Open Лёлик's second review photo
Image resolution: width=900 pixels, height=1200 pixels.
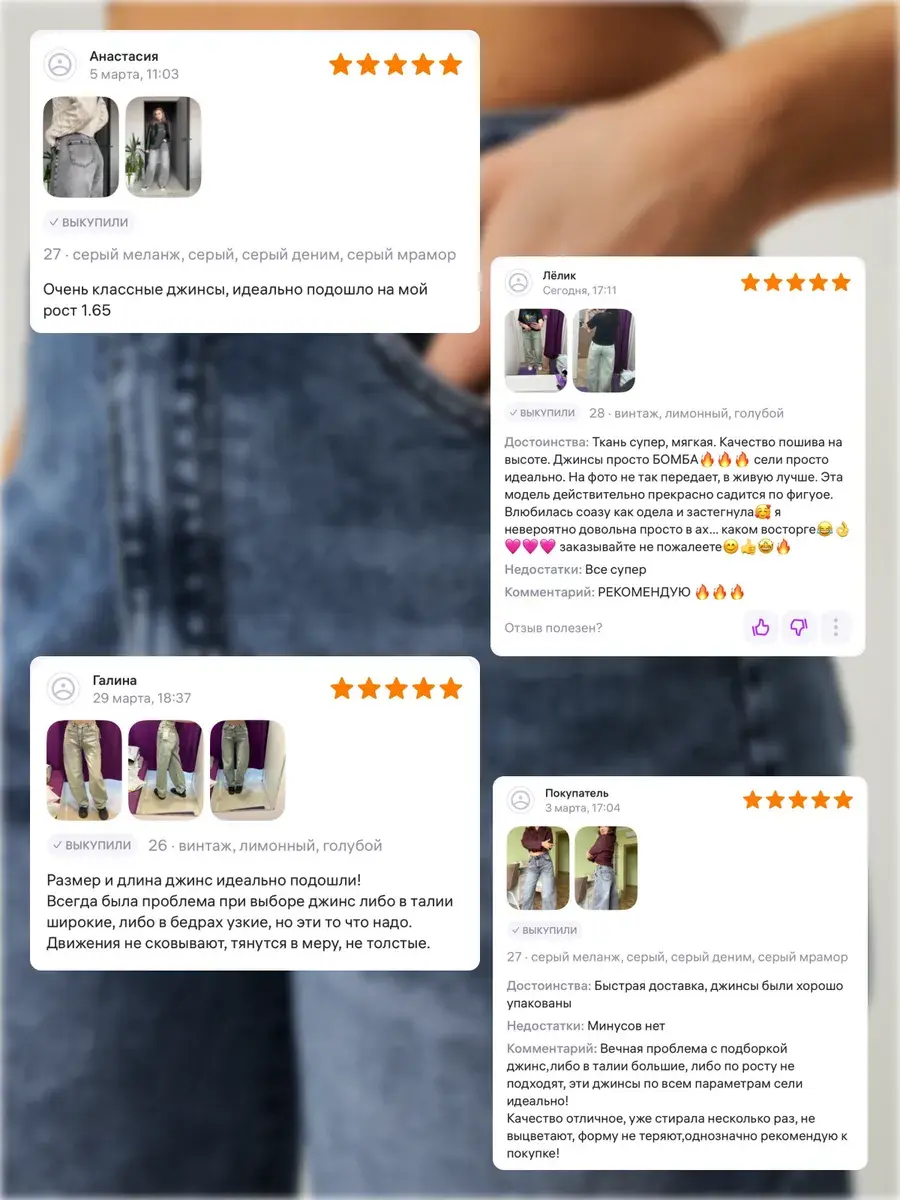(604, 350)
